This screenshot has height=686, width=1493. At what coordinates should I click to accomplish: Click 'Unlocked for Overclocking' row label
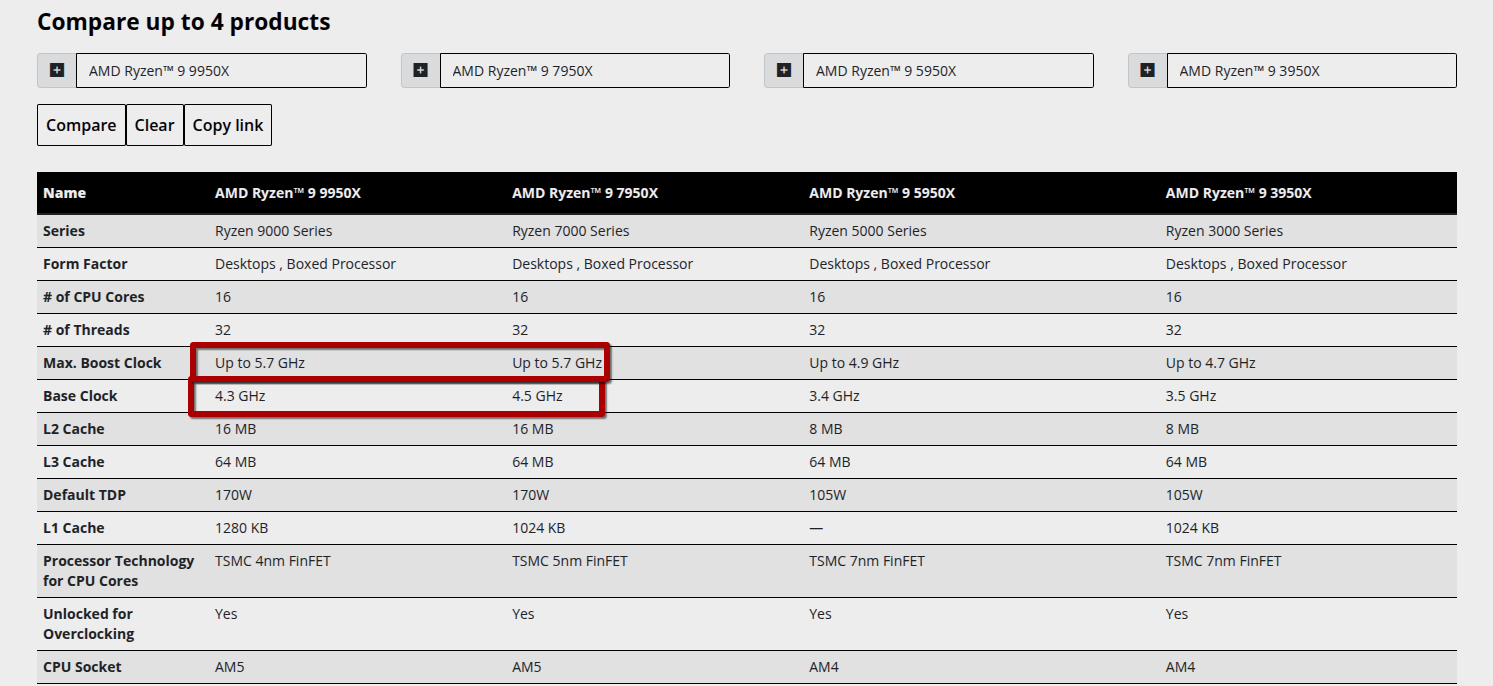tap(88, 624)
